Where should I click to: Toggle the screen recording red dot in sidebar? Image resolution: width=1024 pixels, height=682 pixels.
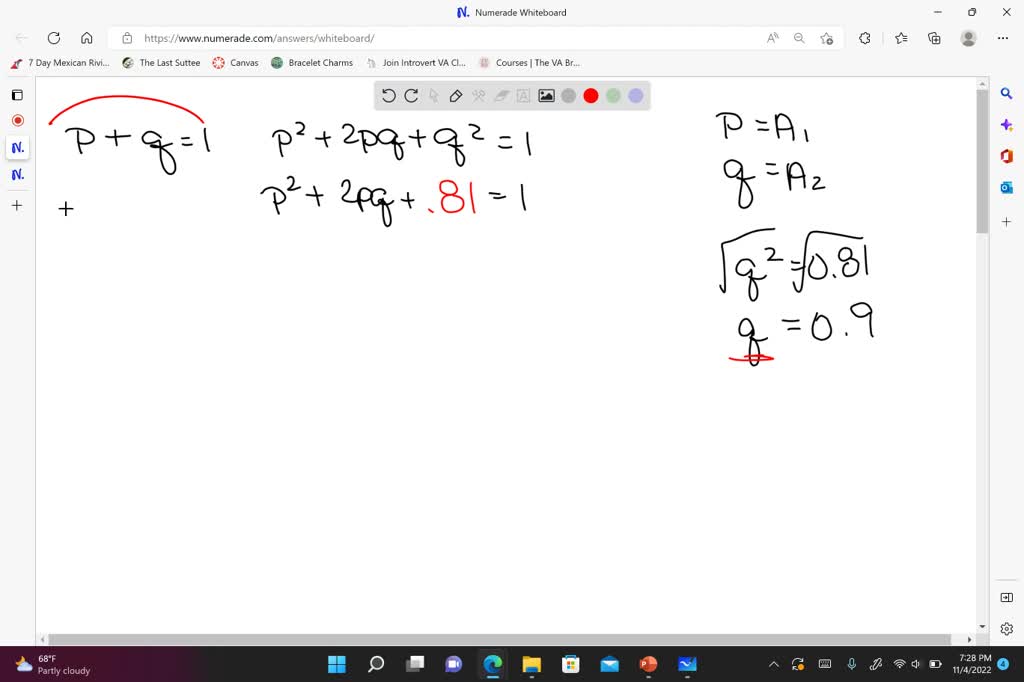pos(17,119)
